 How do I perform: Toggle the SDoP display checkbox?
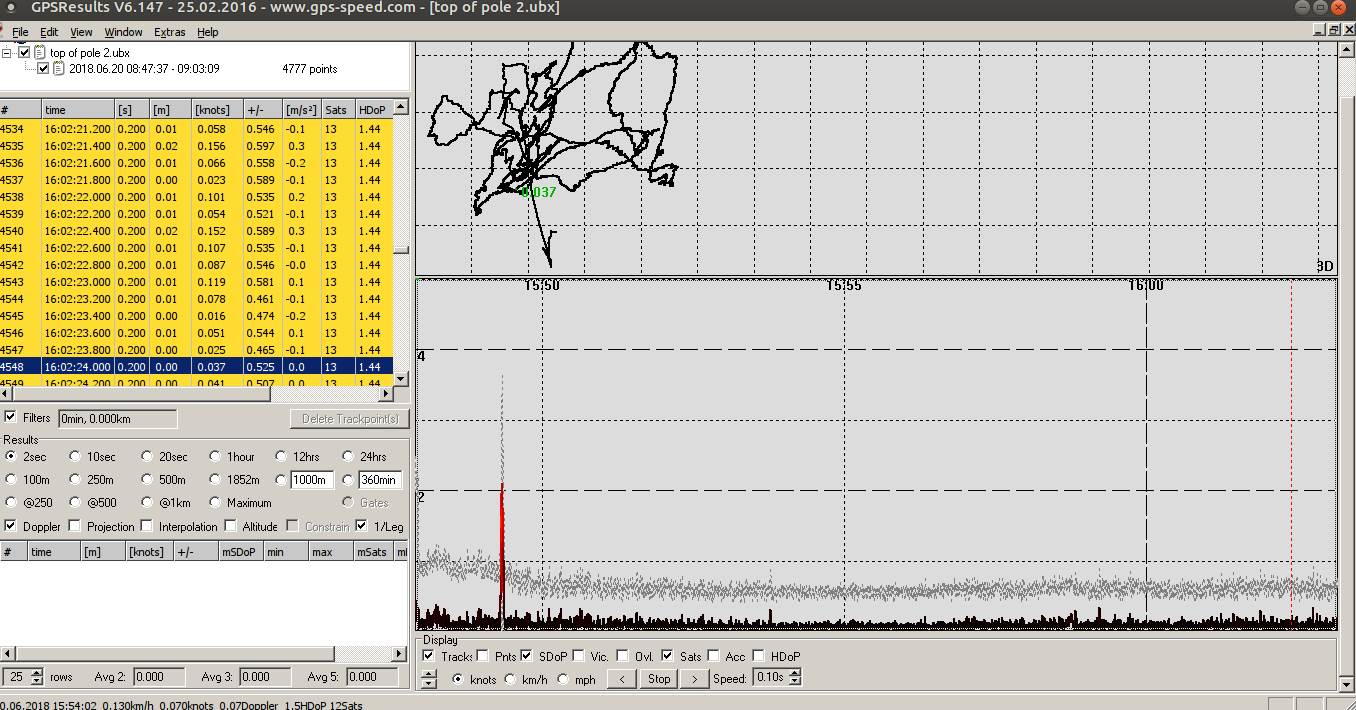(x=527, y=656)
